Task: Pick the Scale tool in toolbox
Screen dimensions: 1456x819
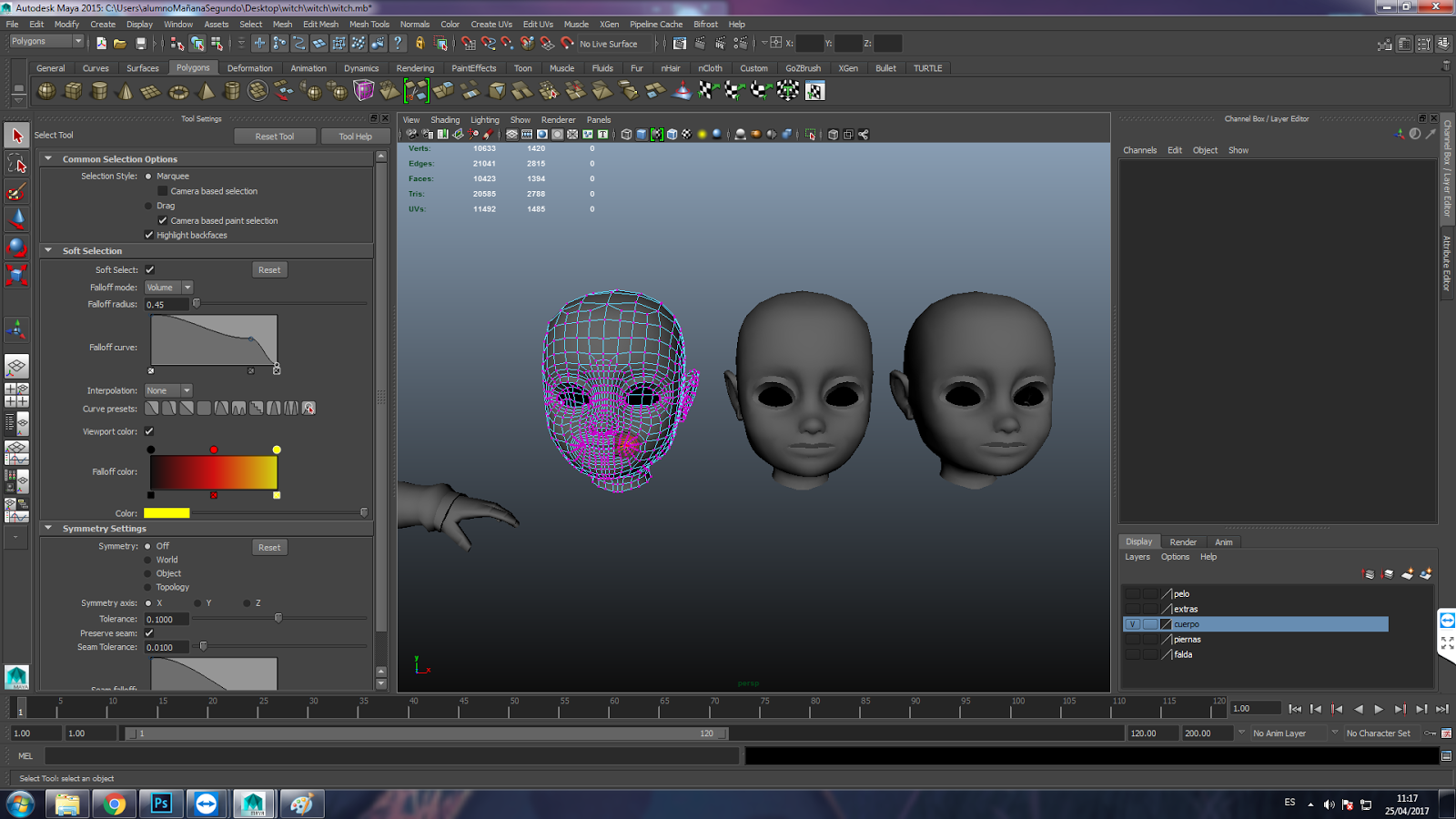Action: (x=16, y=275)
